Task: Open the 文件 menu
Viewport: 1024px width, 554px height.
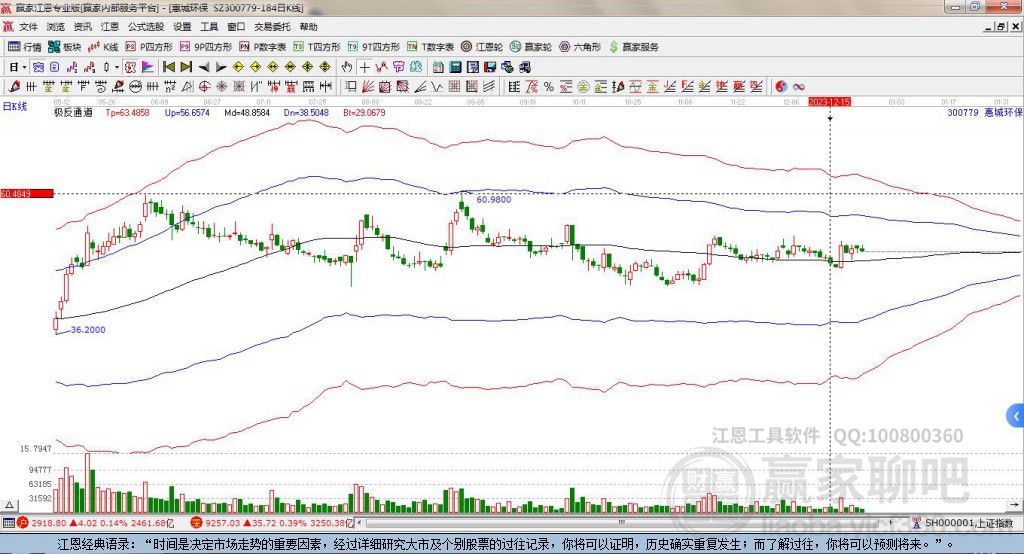Action: (x=28, y=27)
